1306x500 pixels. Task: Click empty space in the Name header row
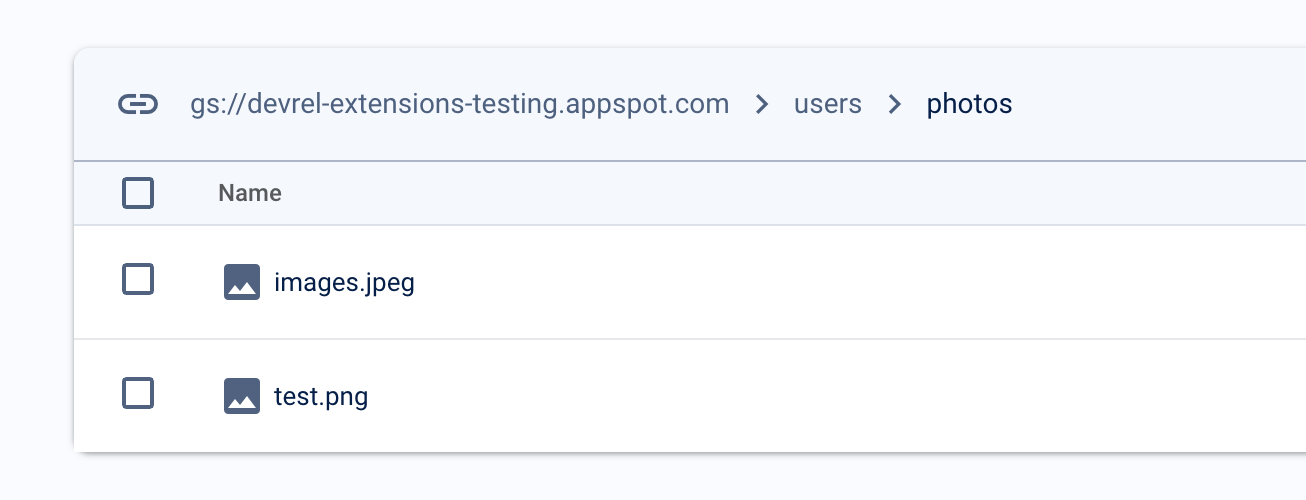800,193
